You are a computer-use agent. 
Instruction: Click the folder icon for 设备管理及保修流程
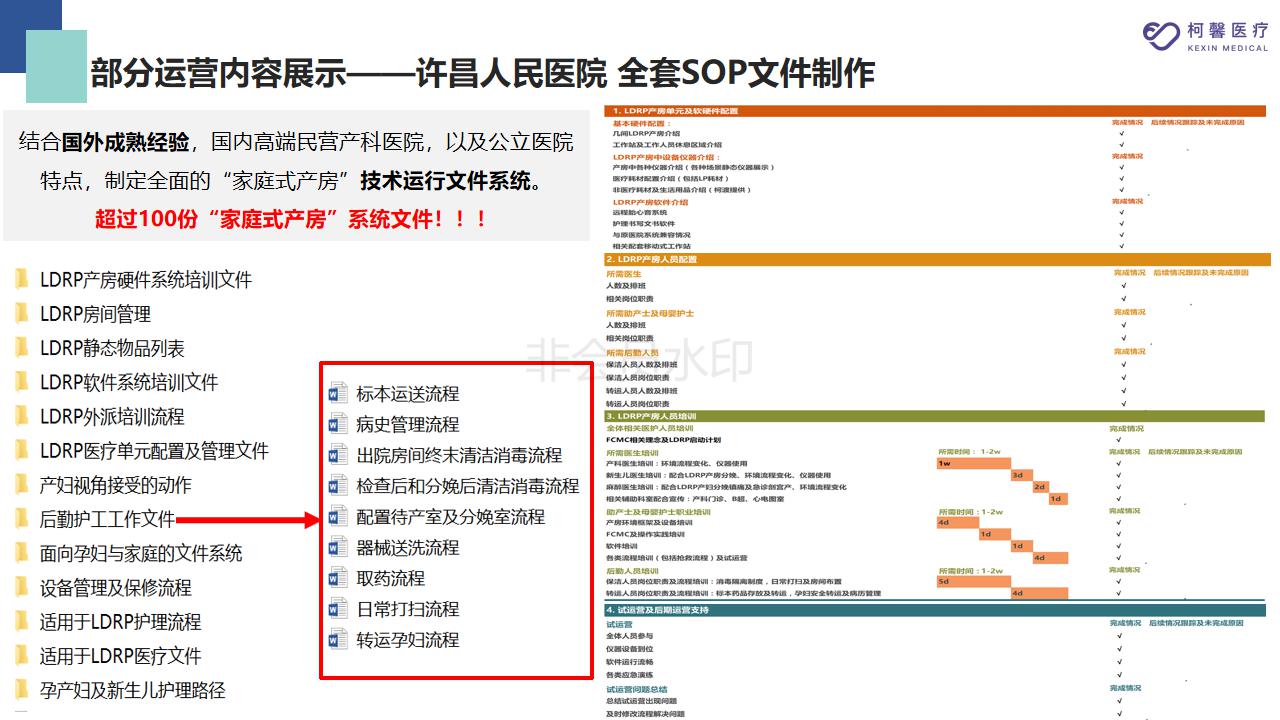[21, 587]
